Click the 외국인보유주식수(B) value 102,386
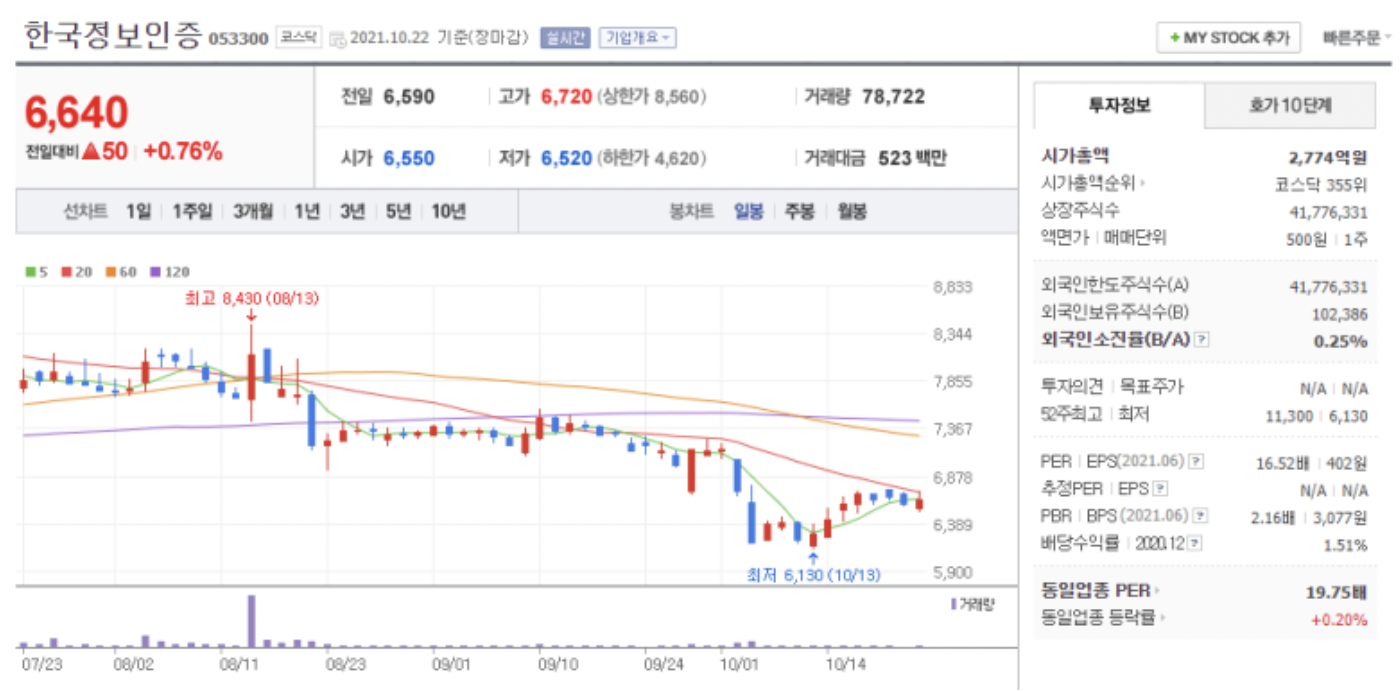The width and height of the screenshot is (1400, 692). [x=1340, y=314]
